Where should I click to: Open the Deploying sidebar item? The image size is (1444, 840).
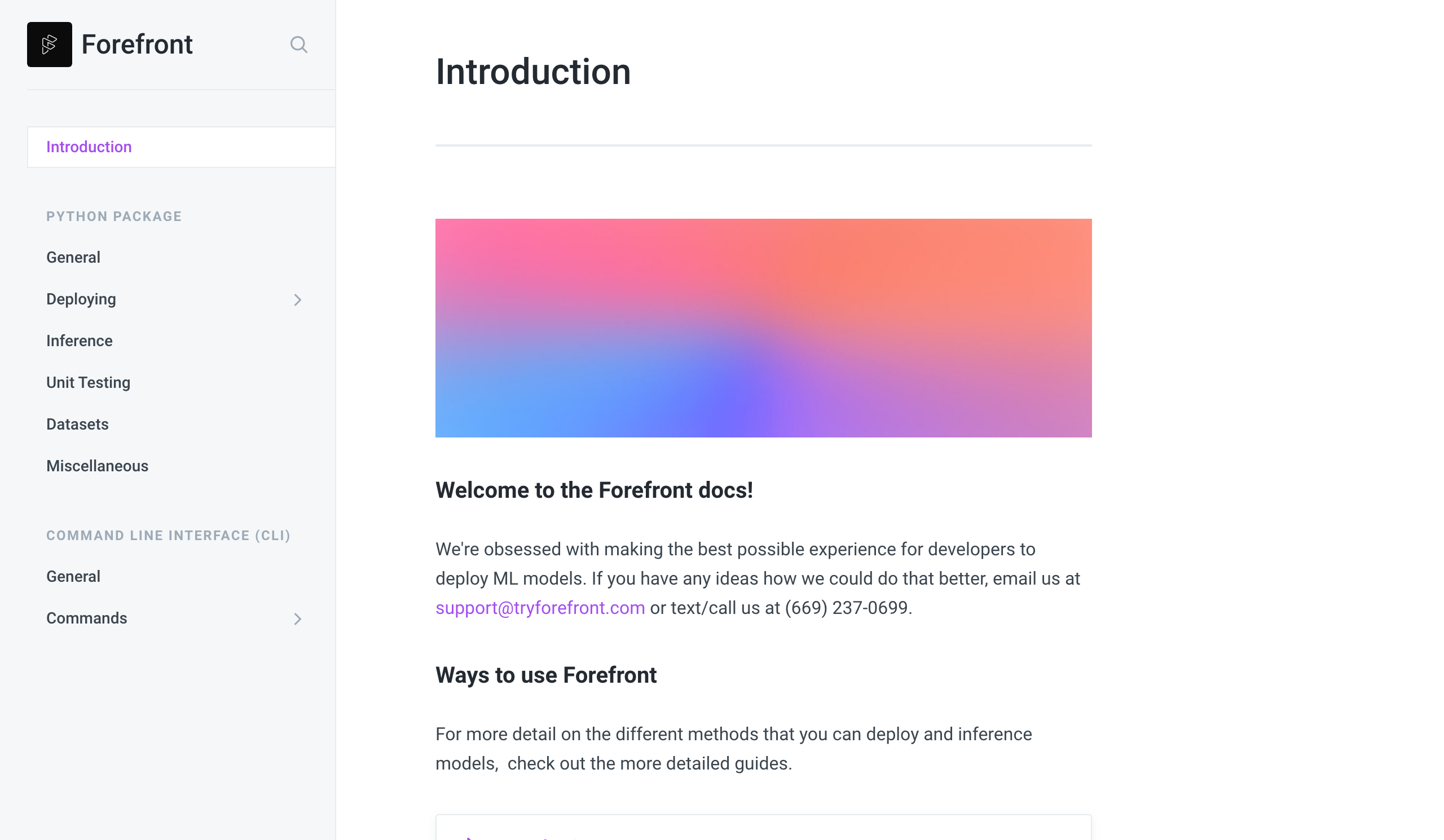[x=81, y=299]
